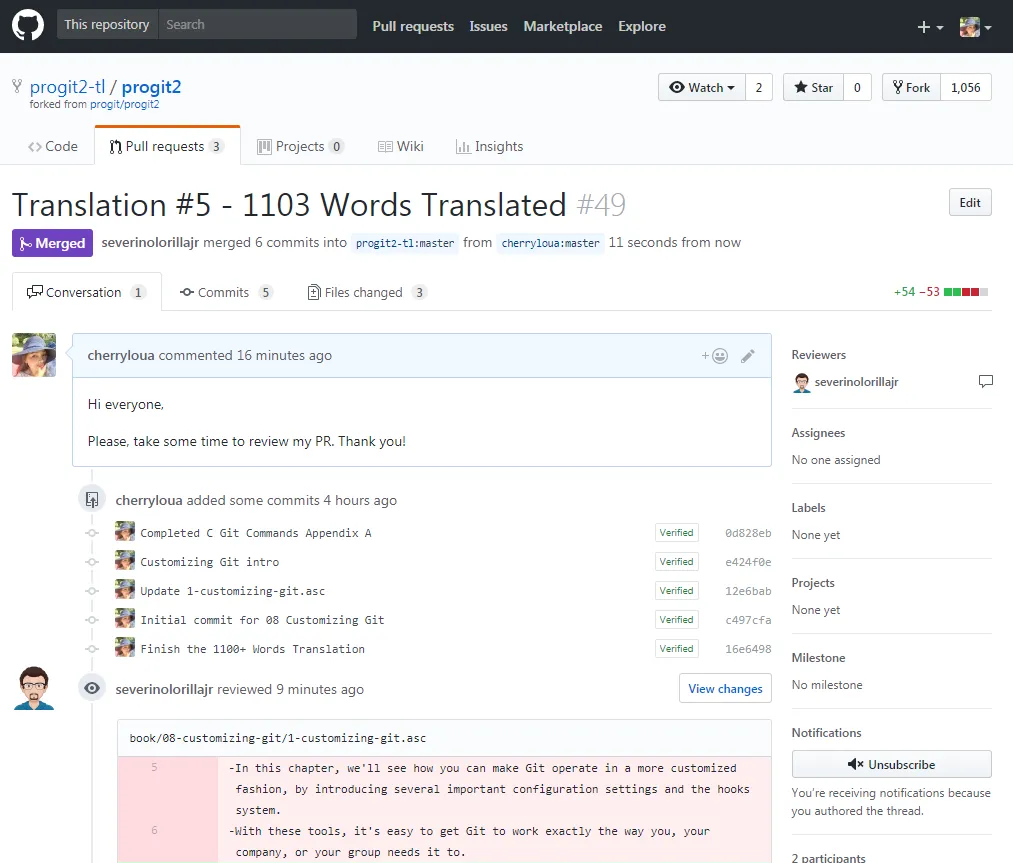Open the progit2-tl organization link
Viewport: 1013px width, 863px height.
67,87
